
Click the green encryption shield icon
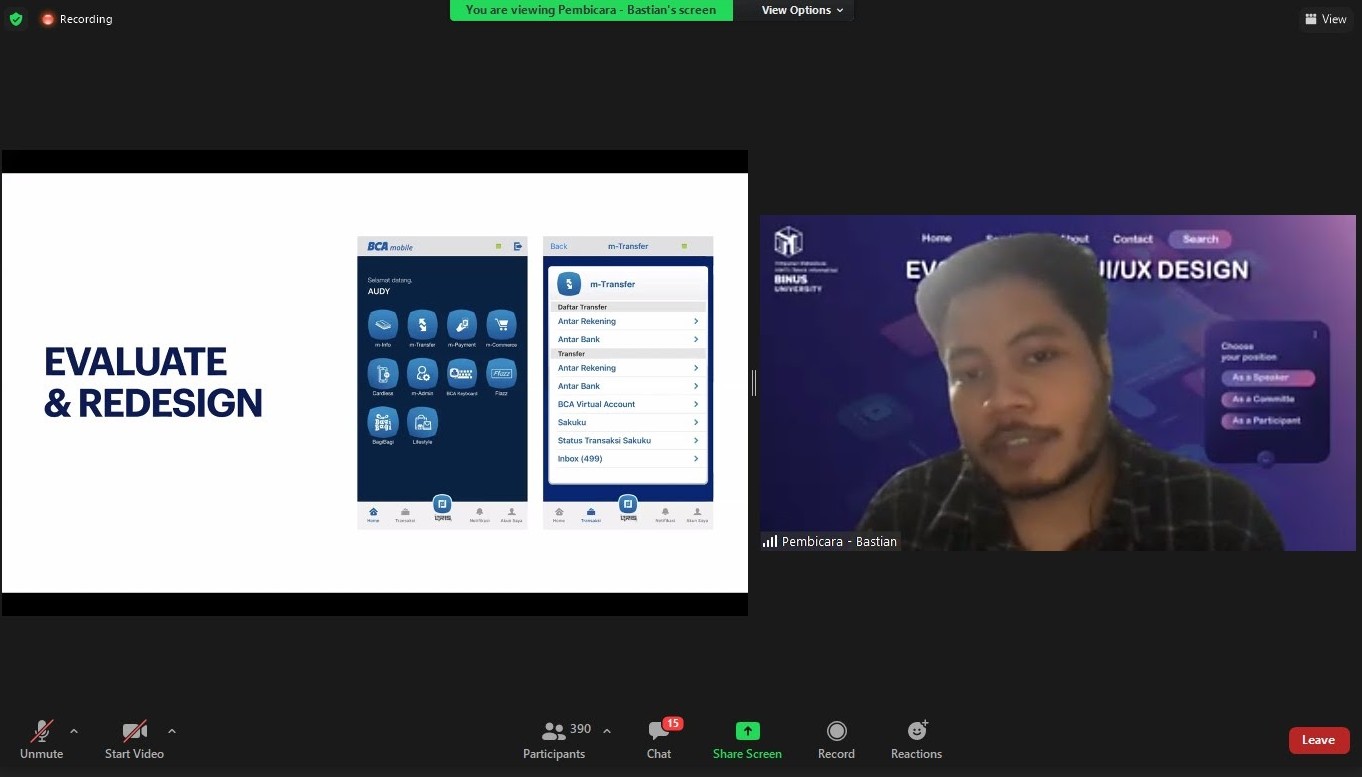tap(15, 19)
